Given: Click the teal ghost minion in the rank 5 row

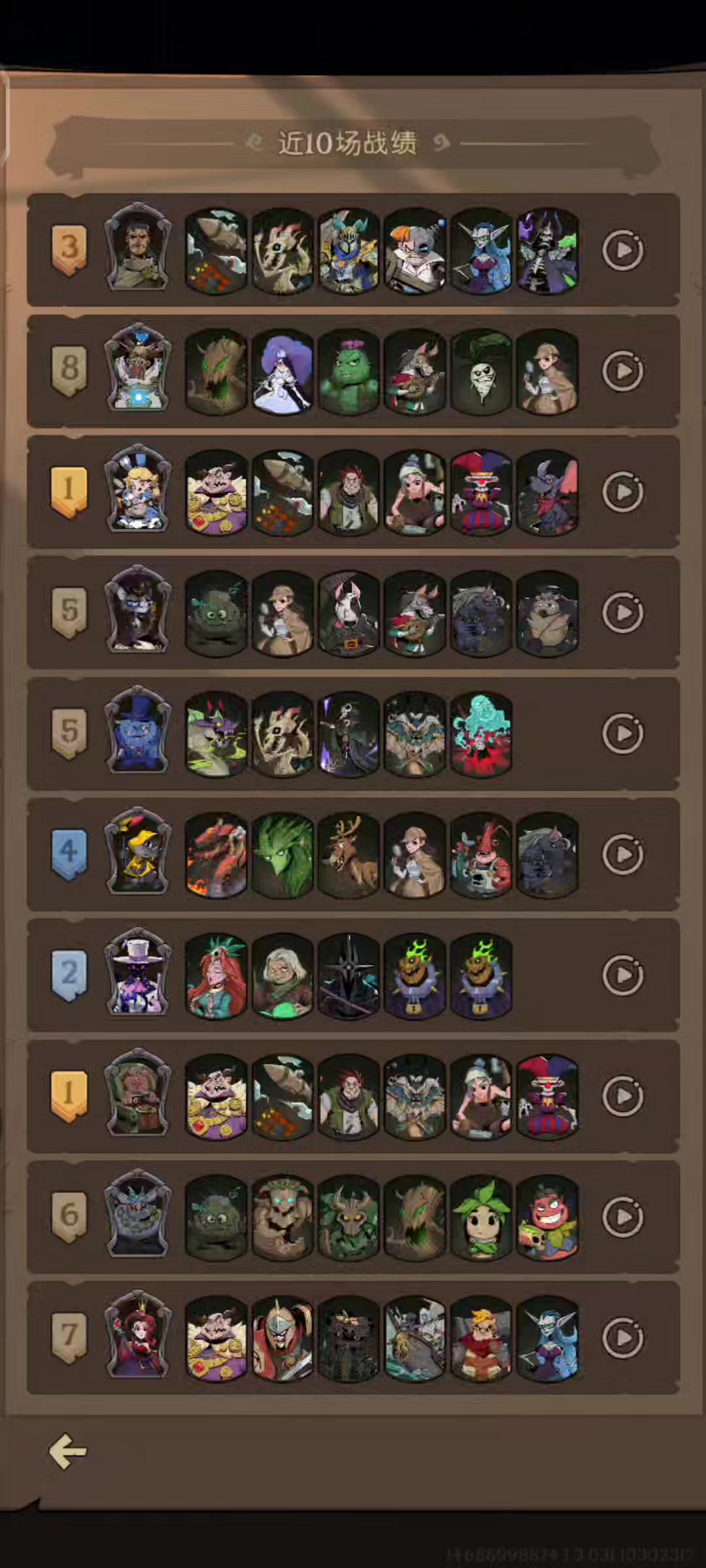Looking at the screenshot, I should coord(482,734).
